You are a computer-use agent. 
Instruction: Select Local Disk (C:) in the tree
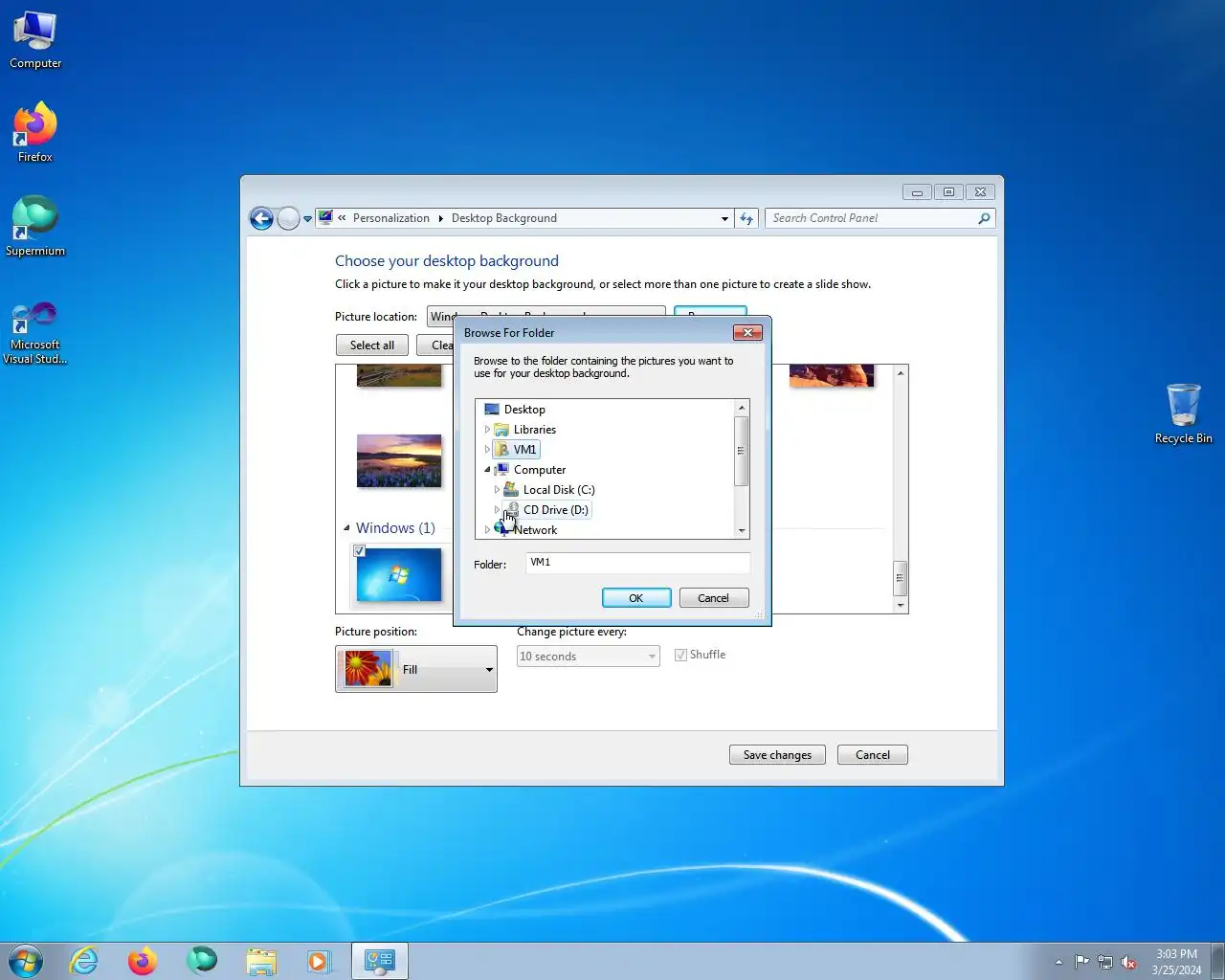click(559, 489)
